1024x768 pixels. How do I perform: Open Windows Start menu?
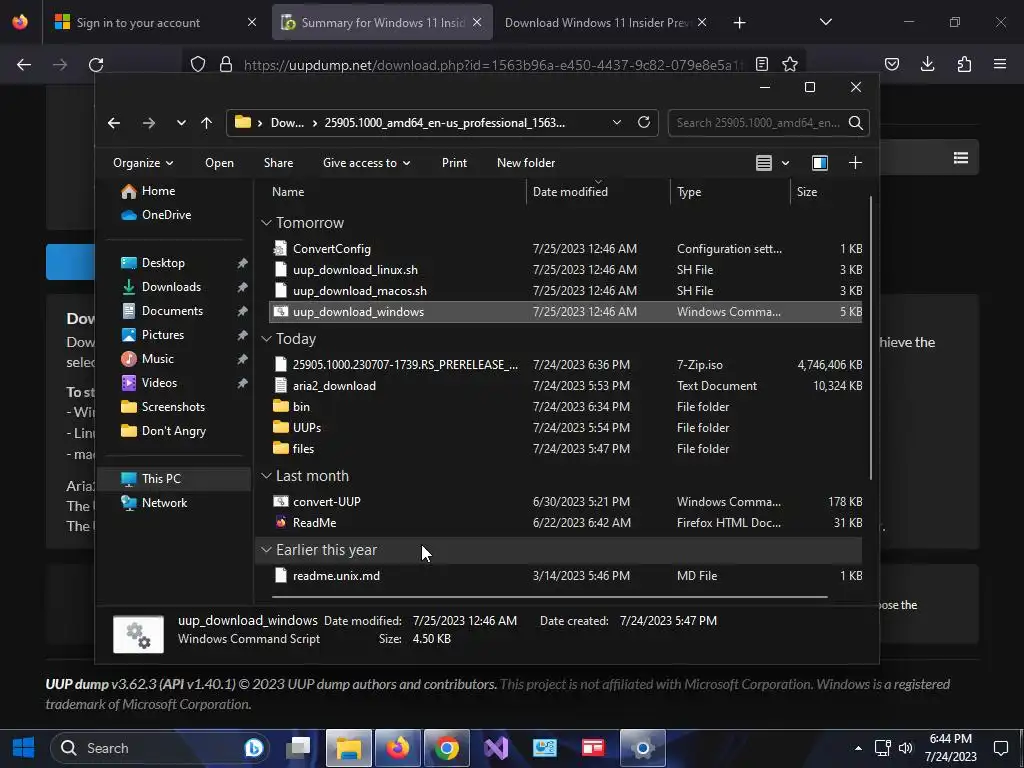[24, 748]
